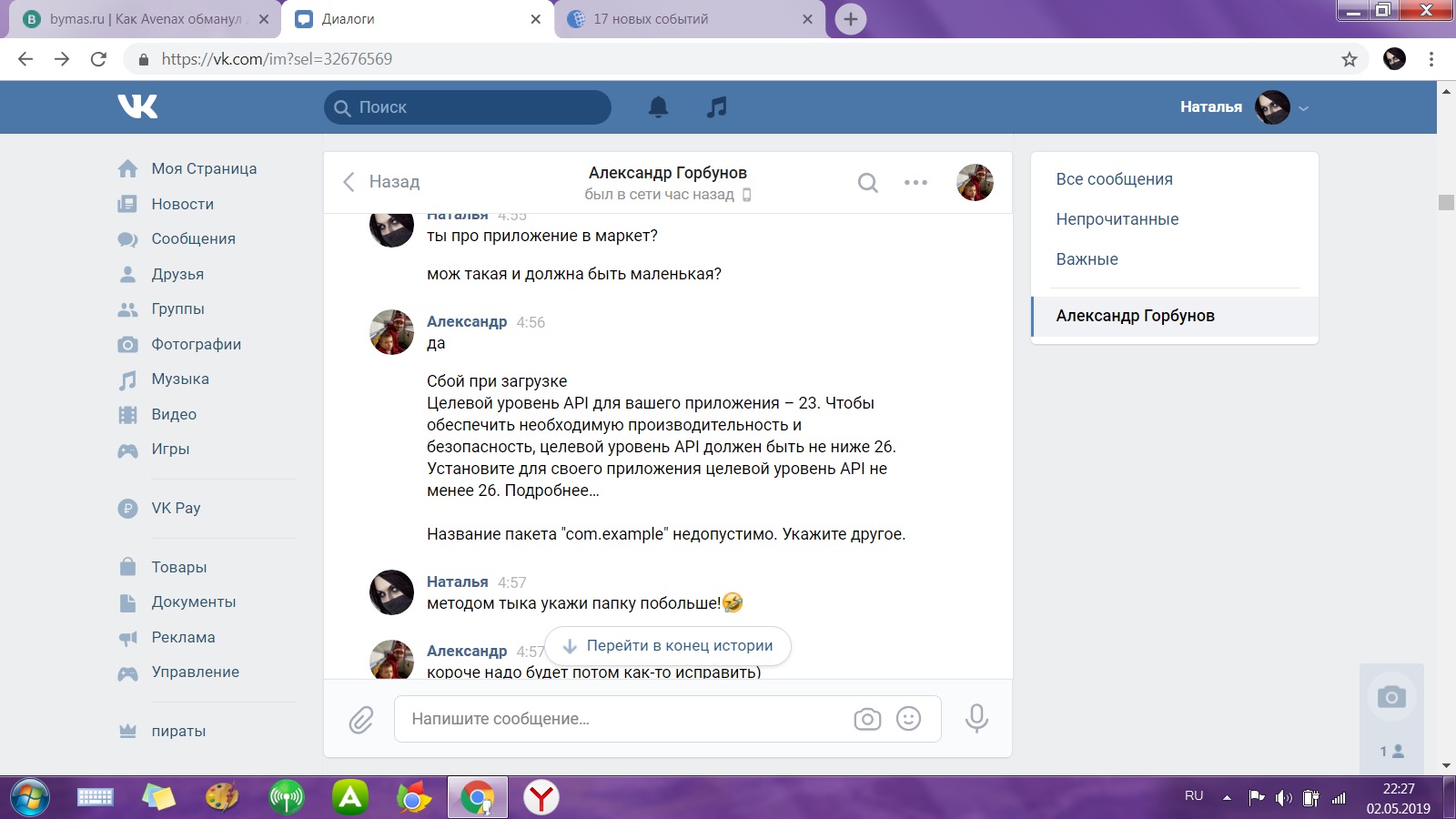Screen dimensions: 1456x819
Task: Open VK notifications bell
Action: point(658,107)
